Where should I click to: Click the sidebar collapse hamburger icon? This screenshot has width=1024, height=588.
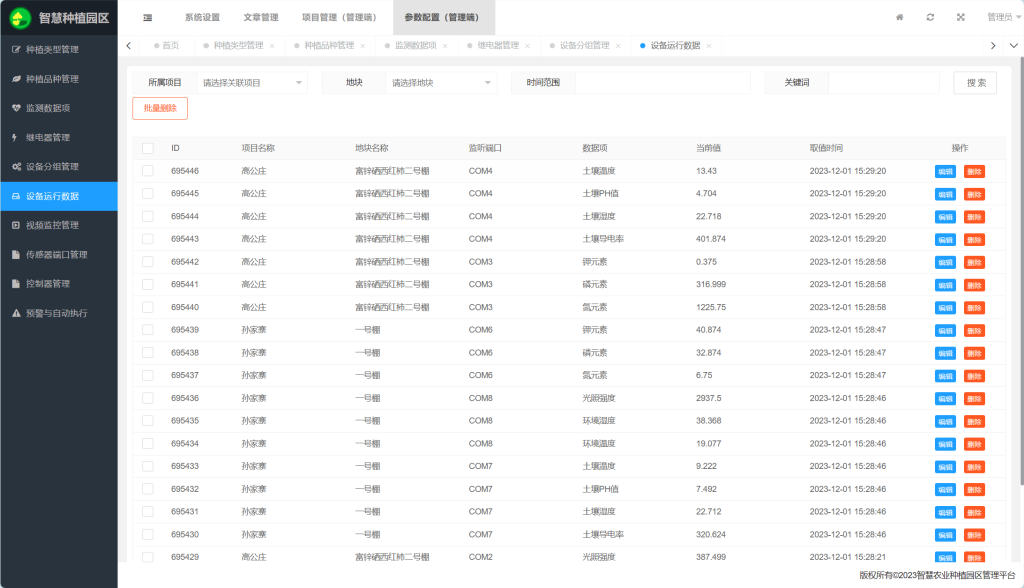[x=148, y=17]
